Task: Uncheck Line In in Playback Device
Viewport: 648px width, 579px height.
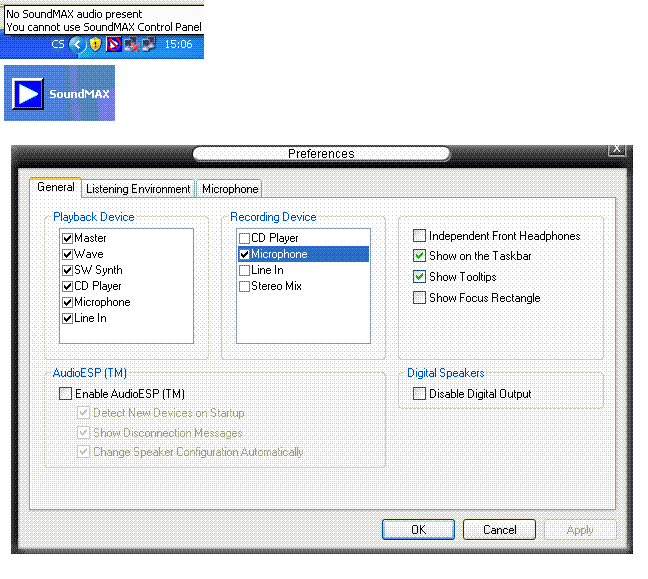Action: pyautogui.click(x=67, y=319)
